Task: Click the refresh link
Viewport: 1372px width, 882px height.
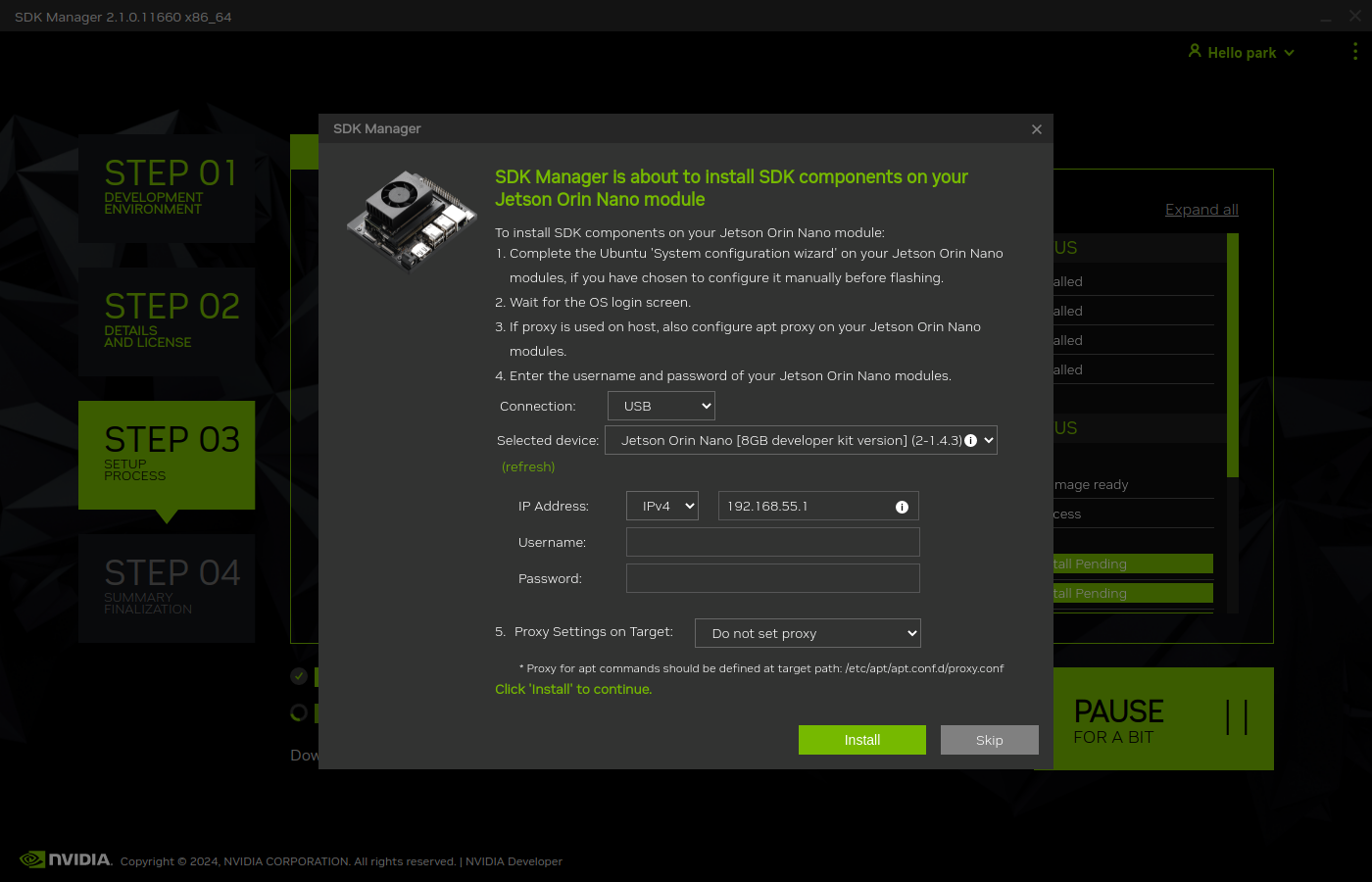Action: click(528, 466)
